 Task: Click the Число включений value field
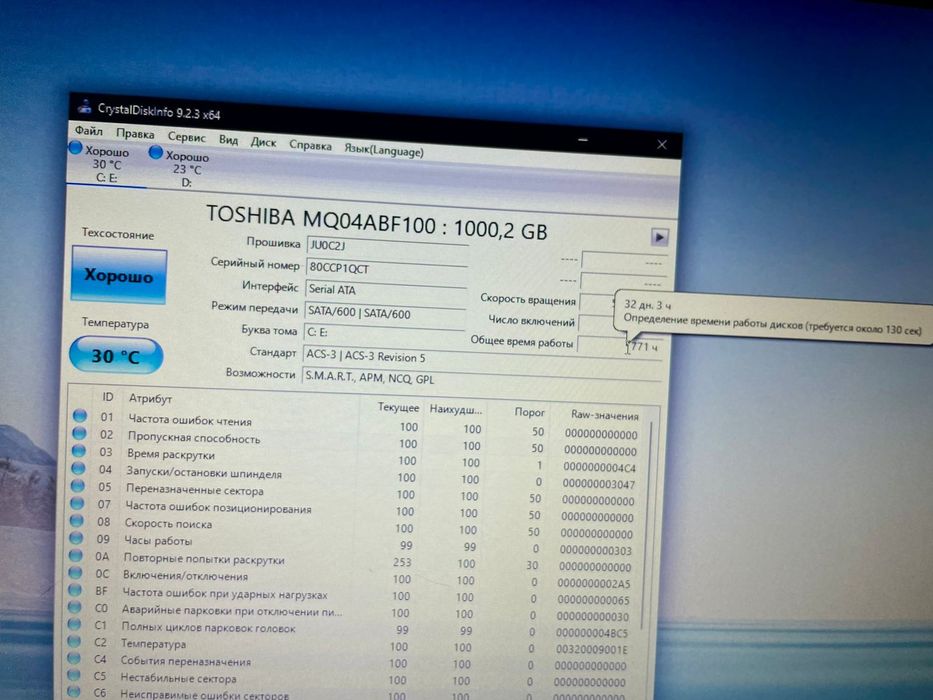[x=596, y=324]
